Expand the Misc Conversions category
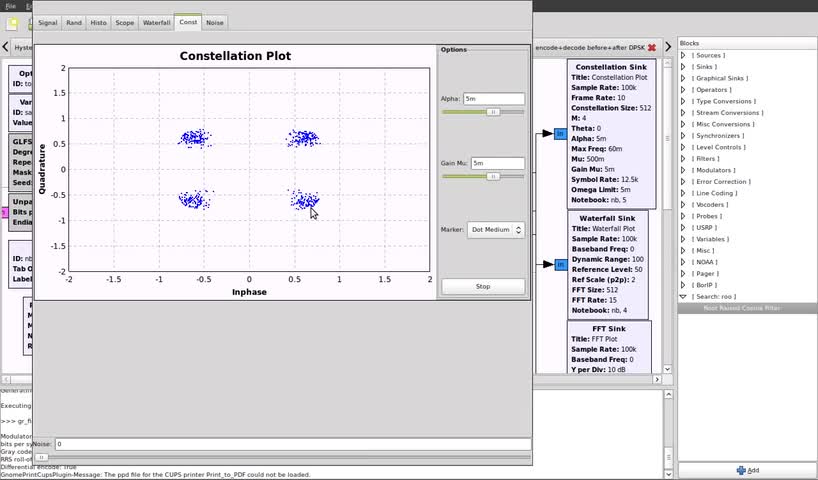Screen dimensions: 818x480 683,124
